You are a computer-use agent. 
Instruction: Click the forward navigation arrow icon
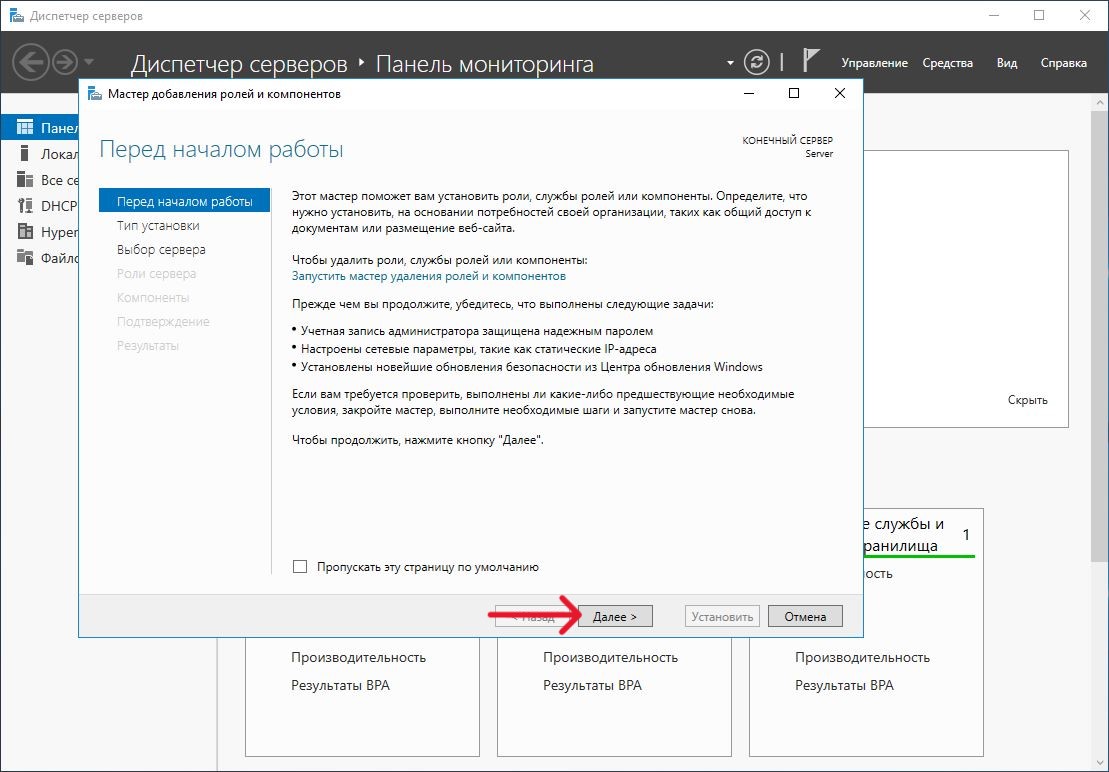pos(65,63)
